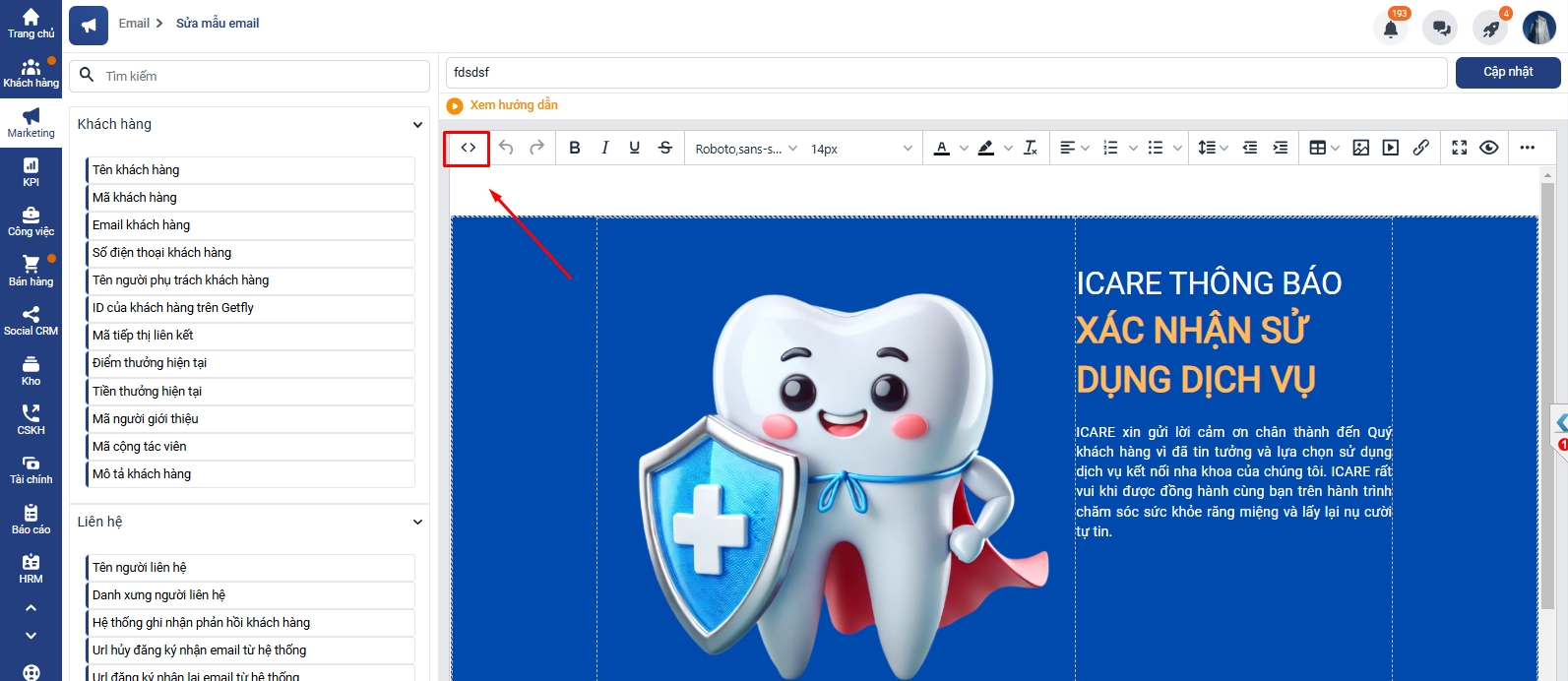Open the Xem hướng dẫn link
This screenshot has height=681, width=1568.
[x=513, y=105]
